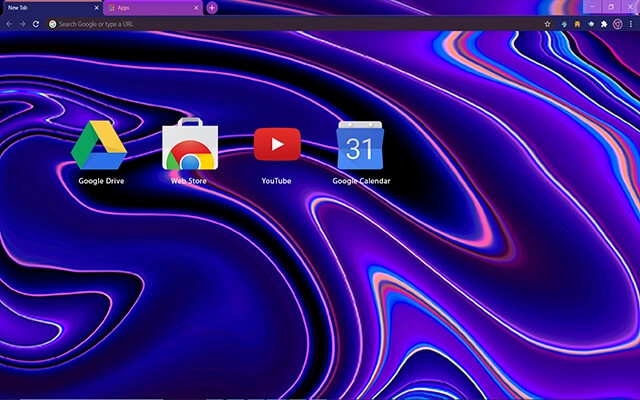Add a new tab with plus button

(212, 8)
